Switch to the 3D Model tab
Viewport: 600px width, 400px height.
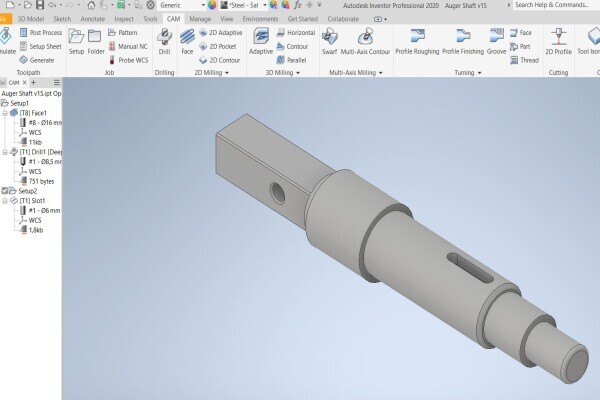coord(31,19)
